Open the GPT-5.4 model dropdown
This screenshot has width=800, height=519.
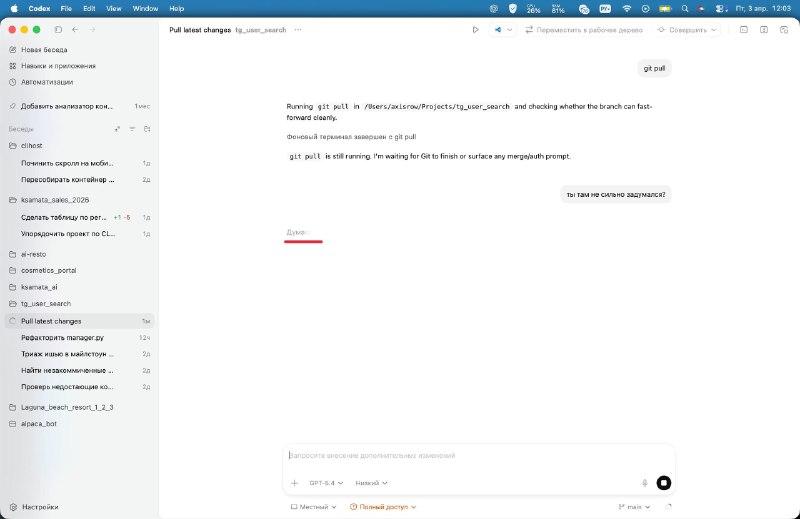pos(325,482)
